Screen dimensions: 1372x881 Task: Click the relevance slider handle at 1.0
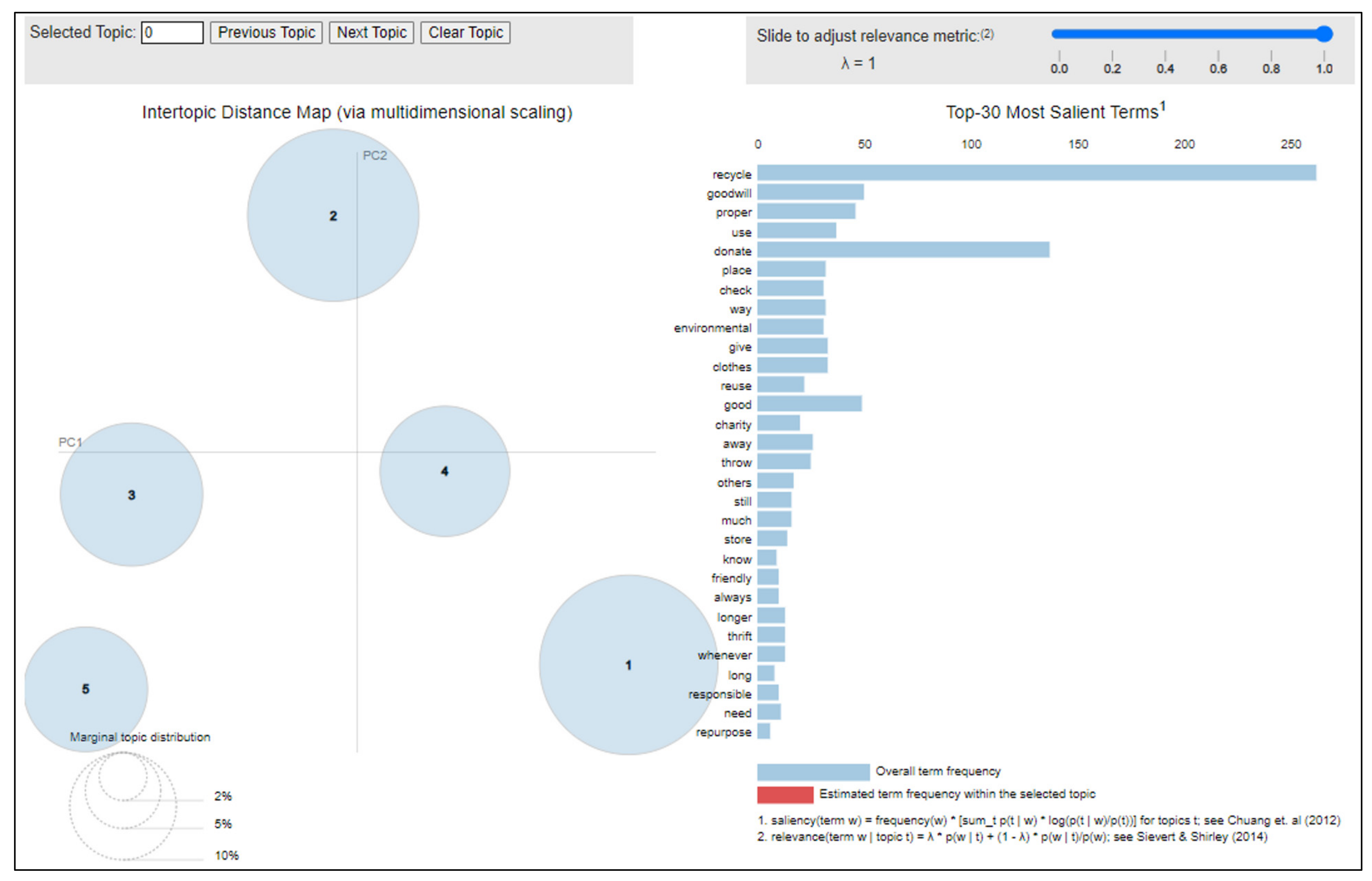[x=1324, y=34]
